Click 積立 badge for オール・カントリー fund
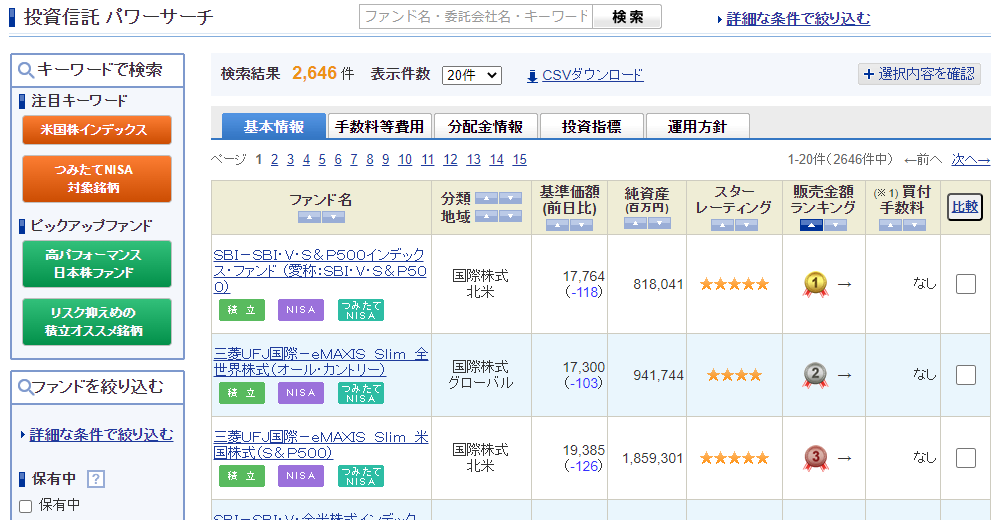Image resolution: width=1002 pixels, height=520 pixels. pyautogui.click(x=242, y=393)
